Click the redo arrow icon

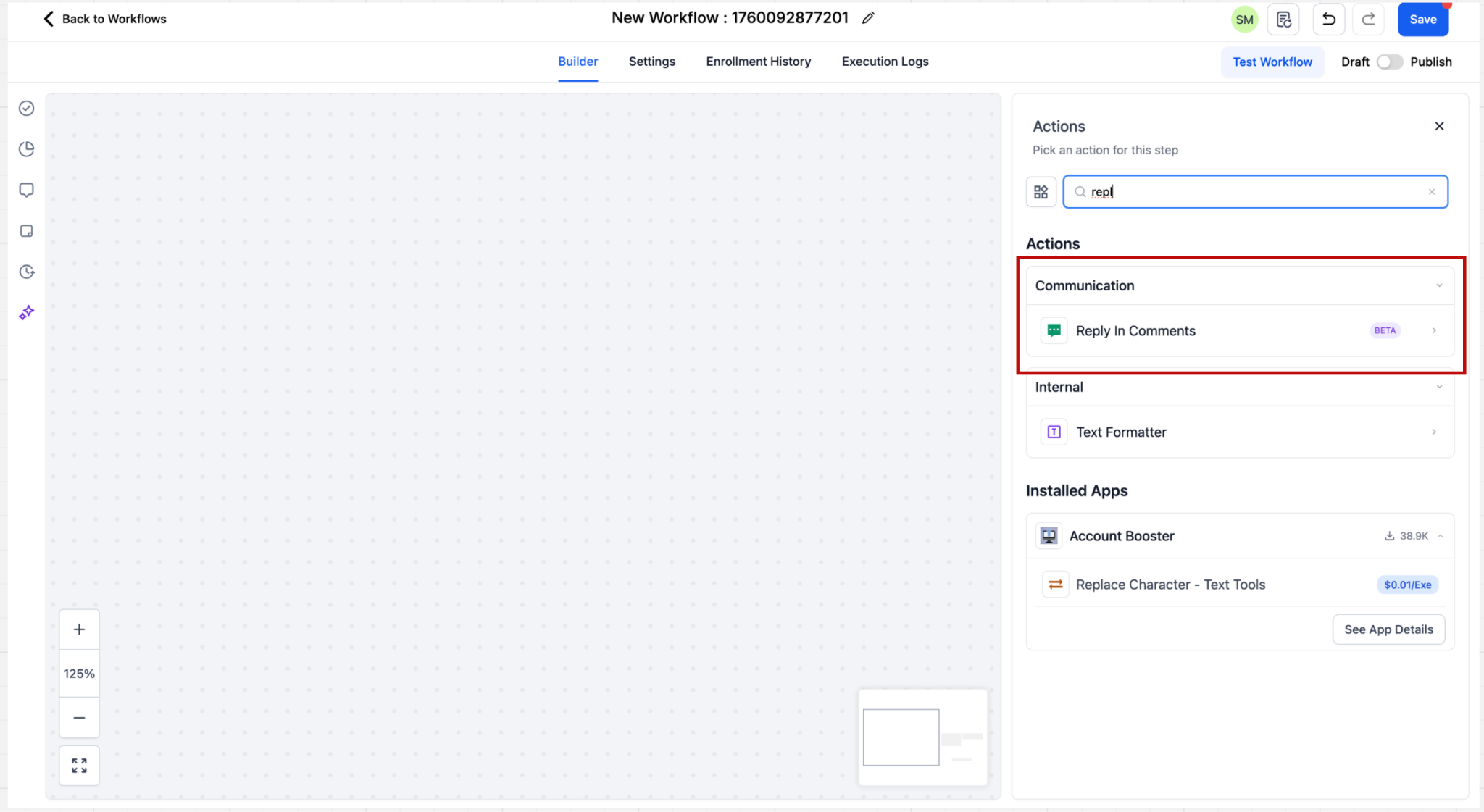coord(1368,20)
